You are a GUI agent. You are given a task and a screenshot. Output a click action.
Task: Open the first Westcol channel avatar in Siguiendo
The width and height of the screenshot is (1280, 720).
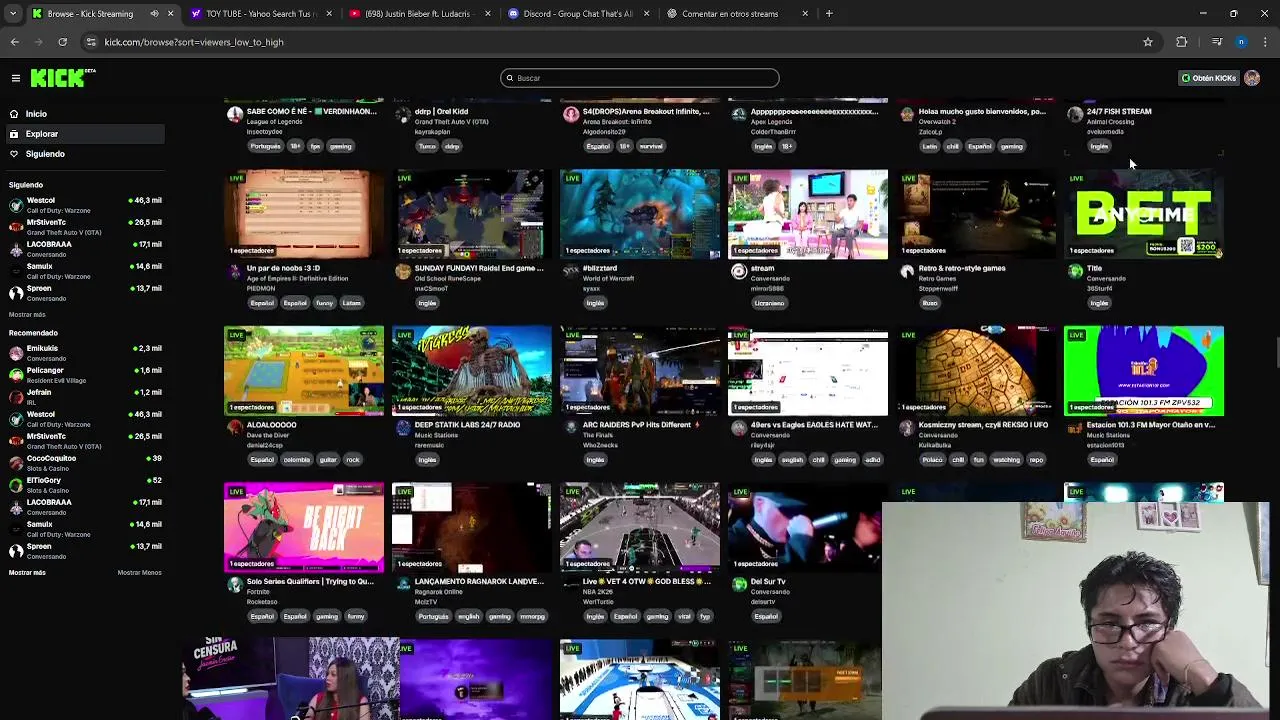(16, 205)
